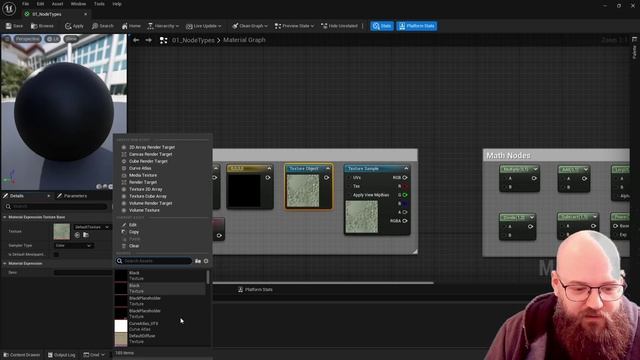Collapse the Material Expression section
This screenshot has height=360, width=640.
point(5,264)
